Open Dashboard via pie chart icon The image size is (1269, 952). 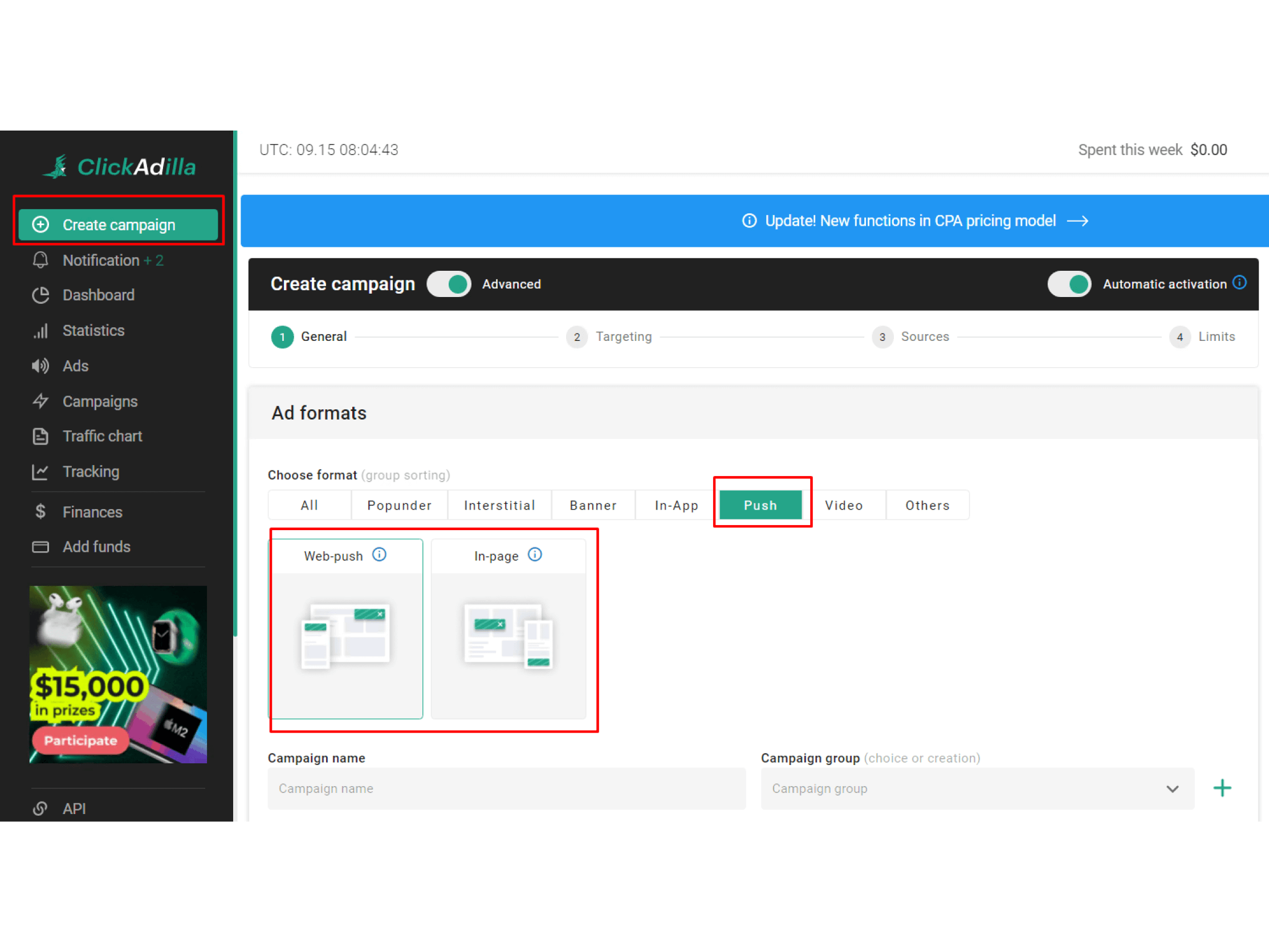[x=40, y=295]
